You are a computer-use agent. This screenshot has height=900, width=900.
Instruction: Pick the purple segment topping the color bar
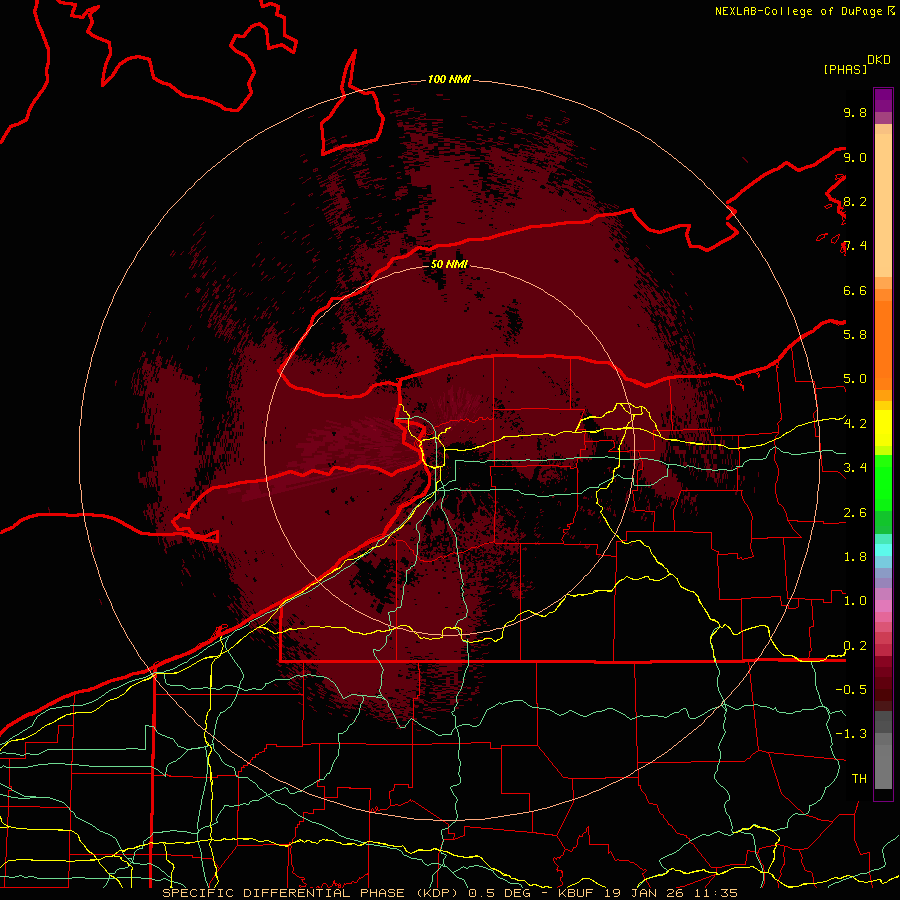tap(883, 100)
